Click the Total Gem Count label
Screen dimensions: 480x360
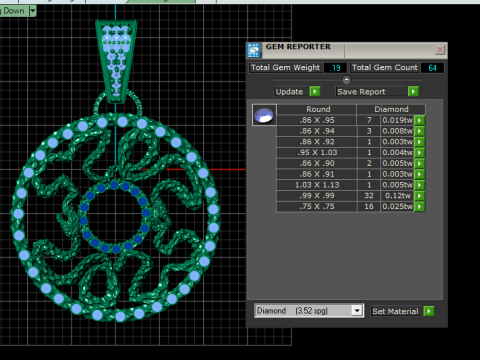(385, 68)
